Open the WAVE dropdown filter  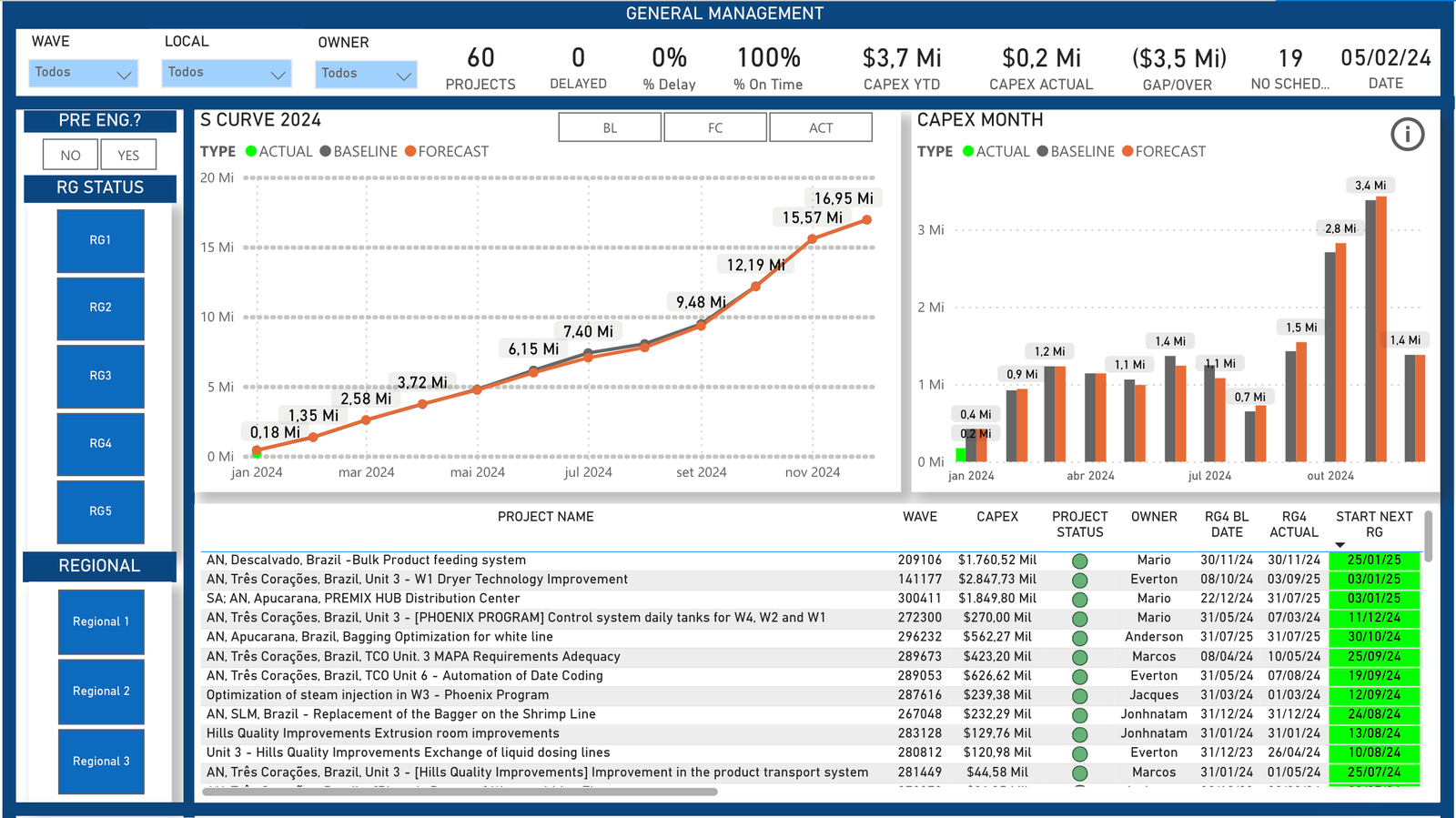[x=84, y=73]
